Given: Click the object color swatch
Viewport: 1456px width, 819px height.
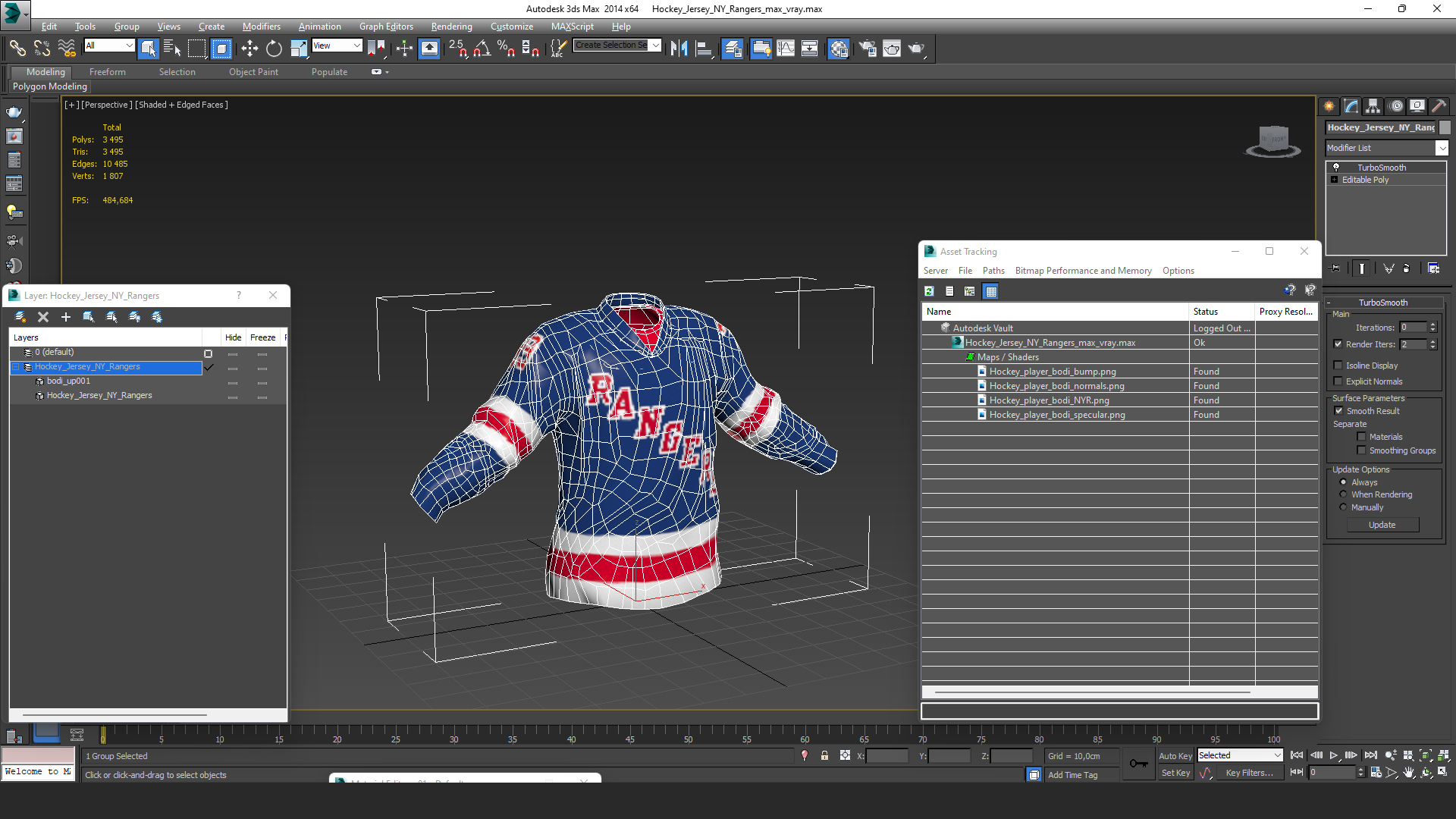Looking at the screenshot, I should (x=1445, y=127).
